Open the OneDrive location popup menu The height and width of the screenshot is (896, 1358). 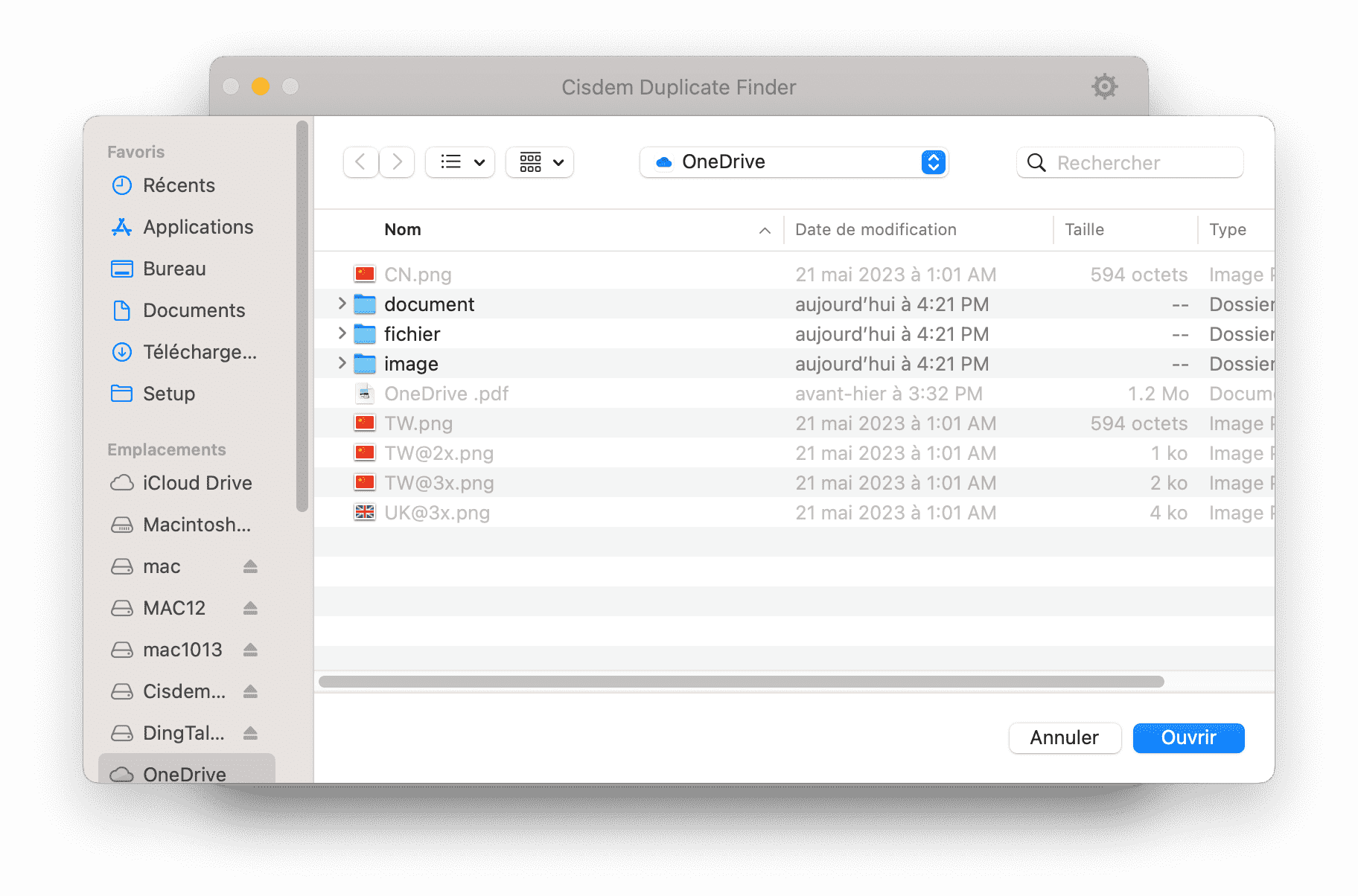click(794, 162)
